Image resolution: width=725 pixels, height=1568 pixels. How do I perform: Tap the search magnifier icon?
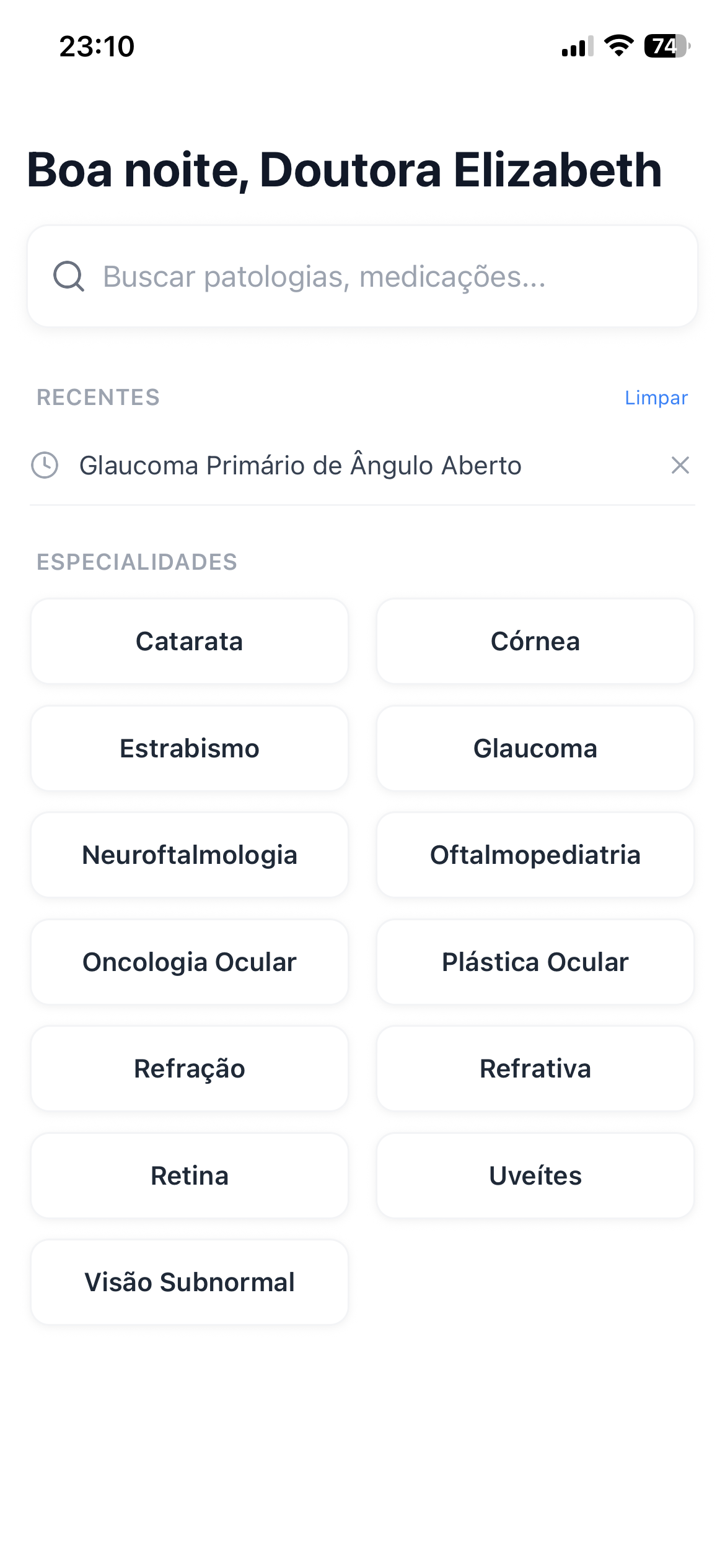pos(68,276)
